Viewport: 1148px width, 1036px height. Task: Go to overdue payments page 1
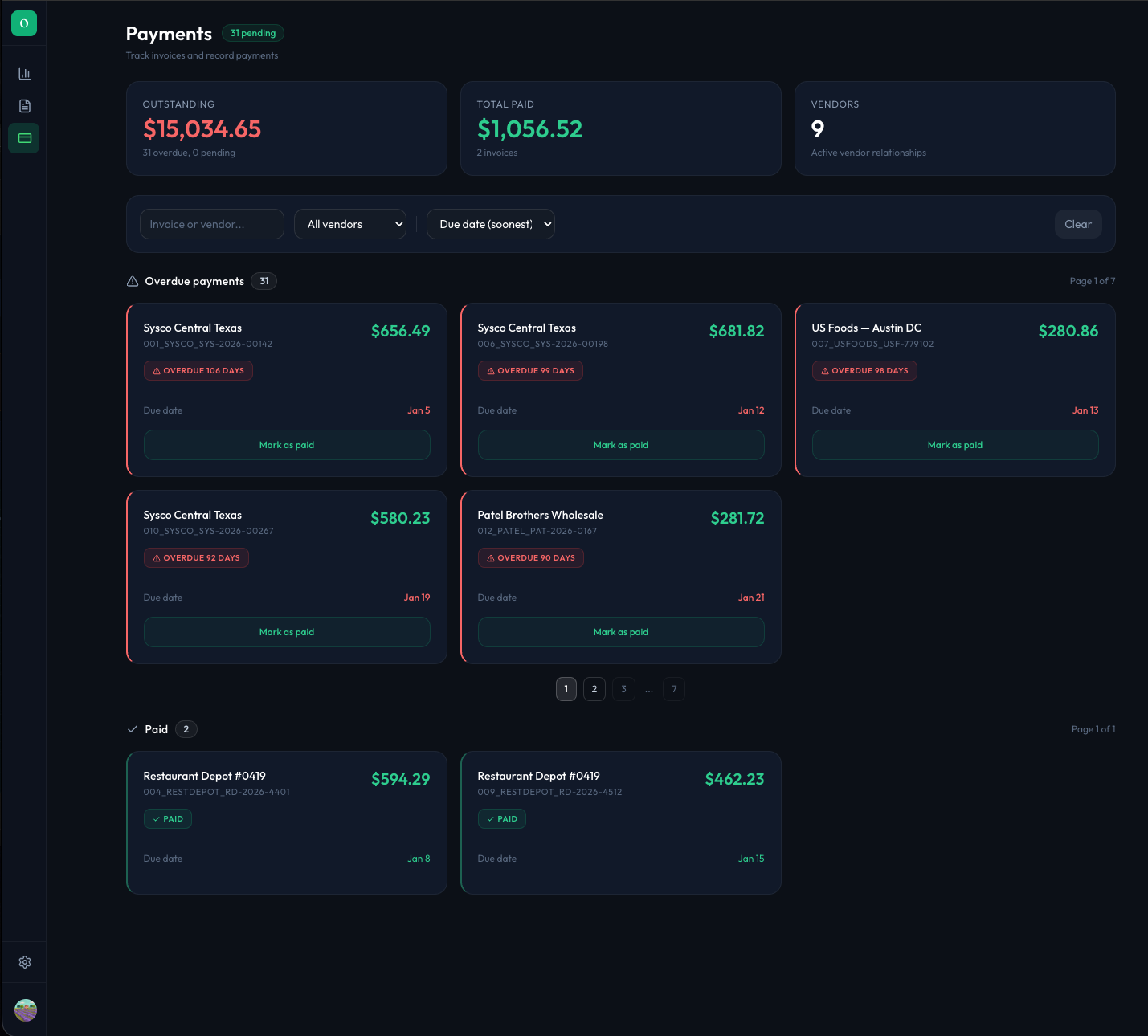pos(566,689)
